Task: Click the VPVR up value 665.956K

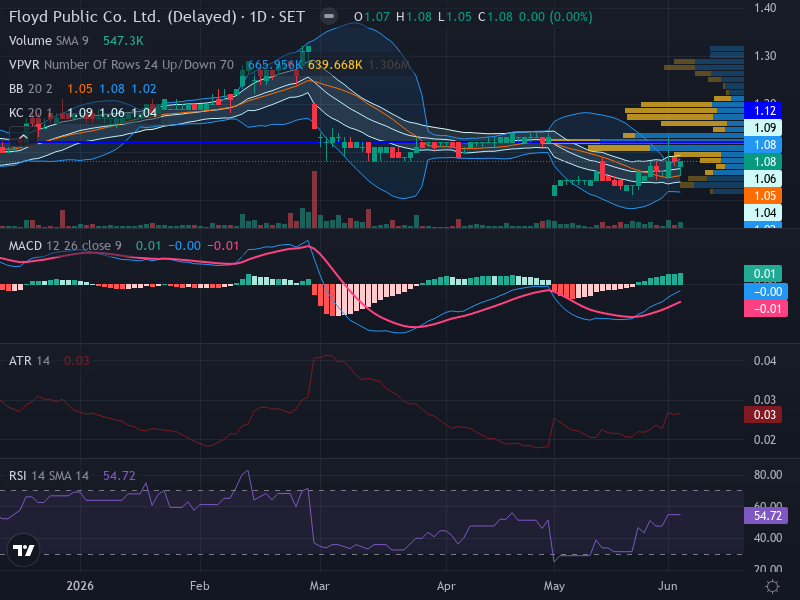Action: tap(274, 65)
